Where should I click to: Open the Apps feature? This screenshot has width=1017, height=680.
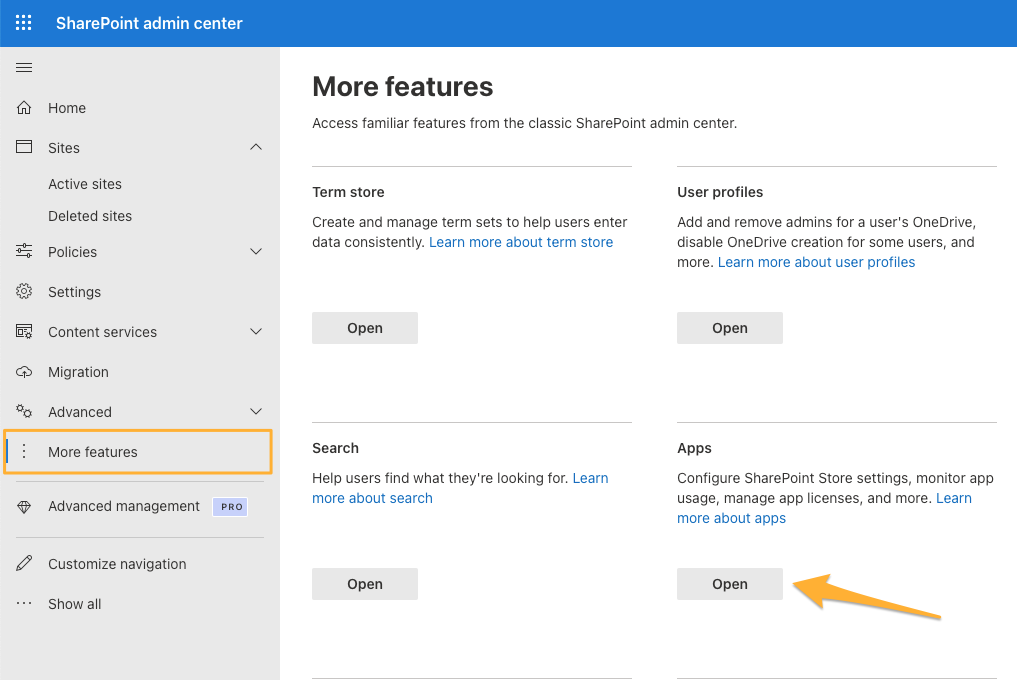tap(729, 583)
